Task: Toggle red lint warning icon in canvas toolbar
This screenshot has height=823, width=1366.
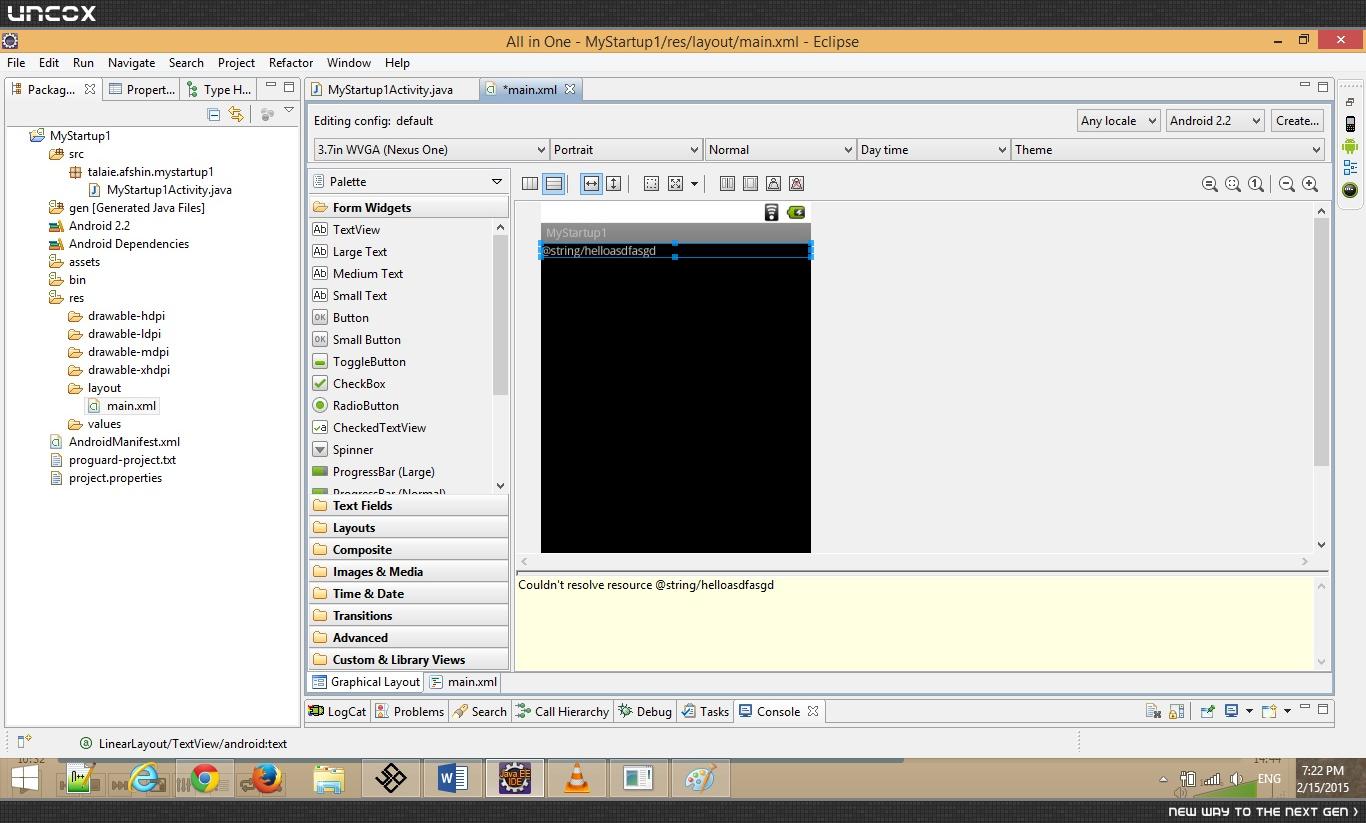Action: click(x=796, y=184)
